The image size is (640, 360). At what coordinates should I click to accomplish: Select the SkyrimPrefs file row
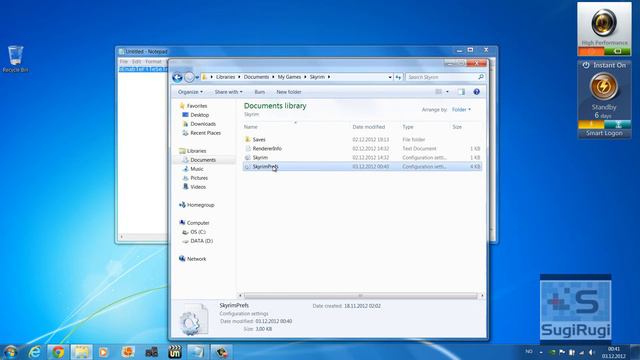pos(362,167)
